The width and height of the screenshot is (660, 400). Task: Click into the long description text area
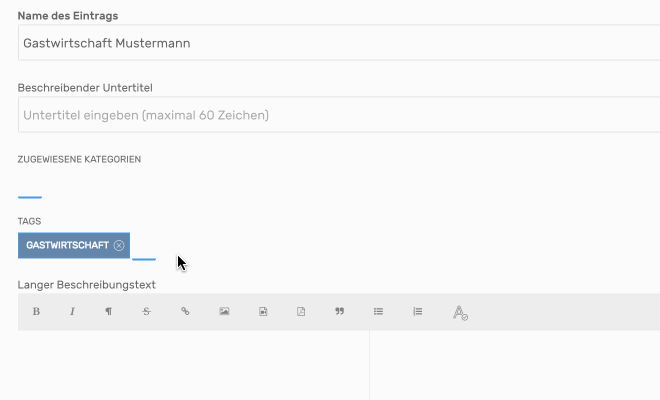pos(190,365)
